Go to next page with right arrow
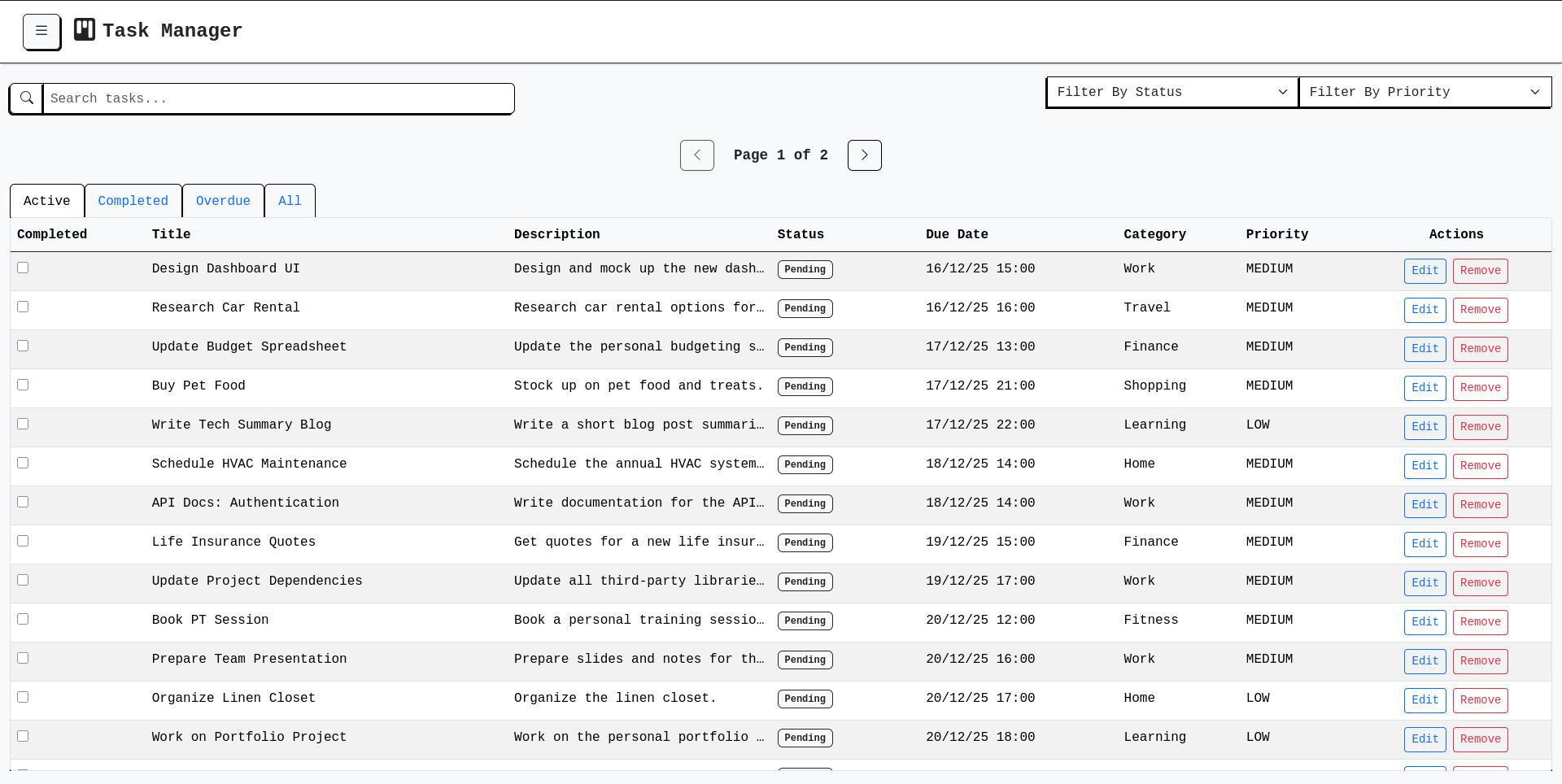 click(864, 155)
